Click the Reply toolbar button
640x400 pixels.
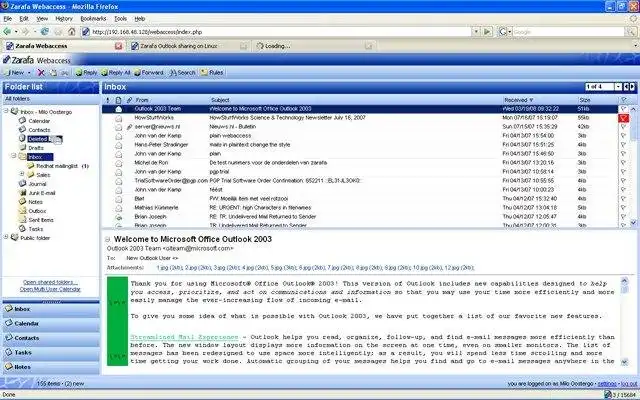86,73
